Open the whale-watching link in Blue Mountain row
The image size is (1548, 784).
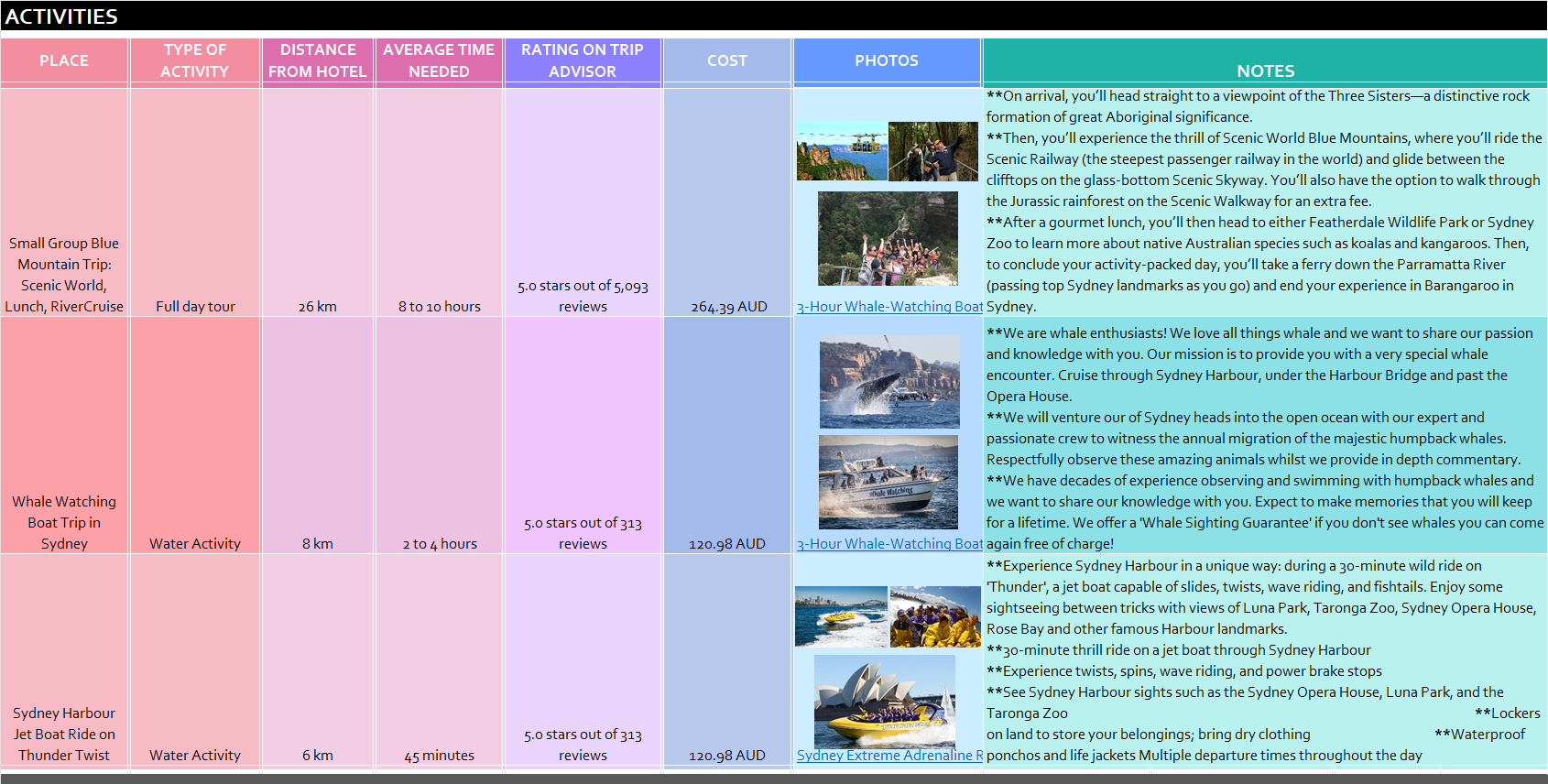pos(889,307)
